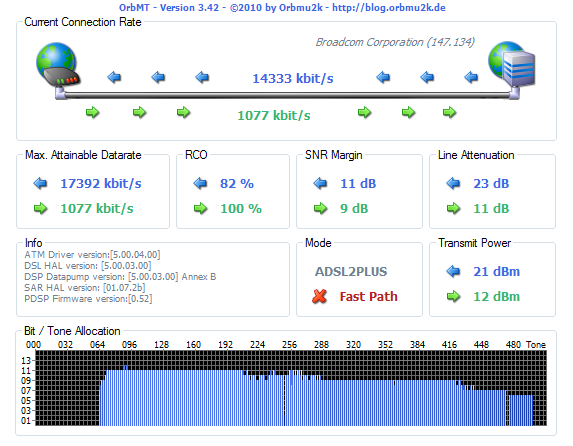Click the blue arrow in SNR Margin
This screenshot has width=573, height=446.
320,183
